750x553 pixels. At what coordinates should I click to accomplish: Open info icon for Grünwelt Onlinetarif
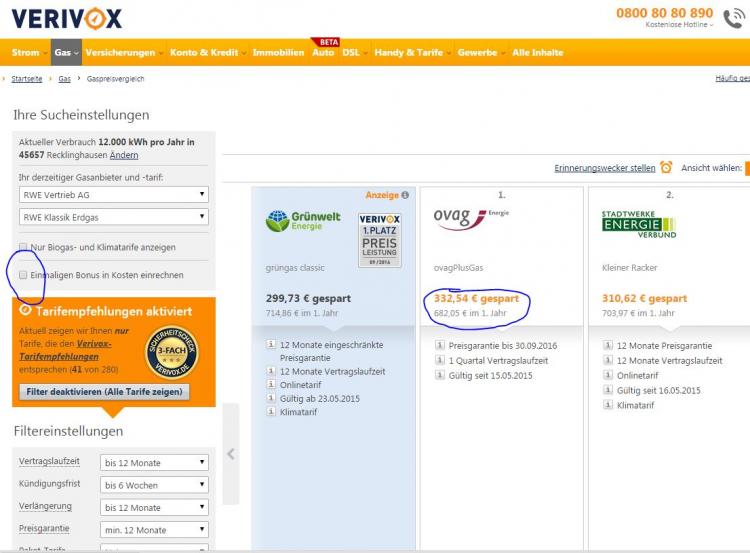point(271,384)
